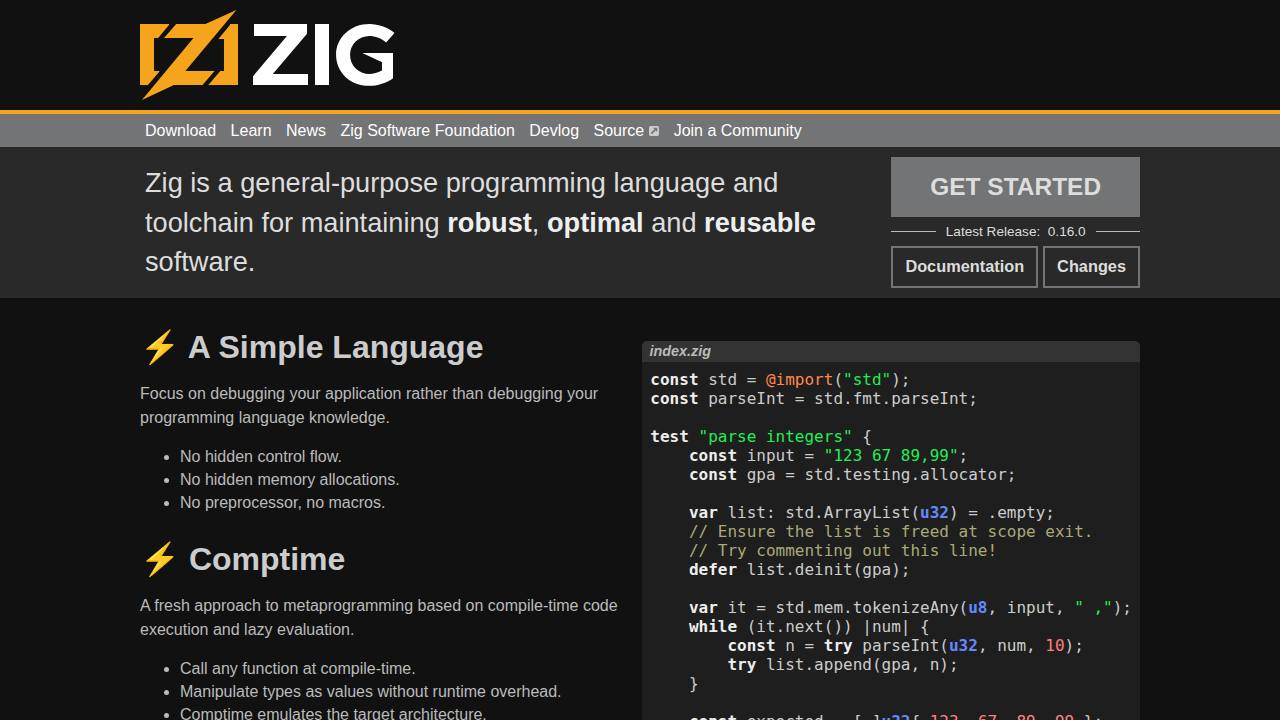The height and width of the screenshot is (720, 1280).
Task: Click 'No hidden memory allocations.' bullet
Action: 289,479
